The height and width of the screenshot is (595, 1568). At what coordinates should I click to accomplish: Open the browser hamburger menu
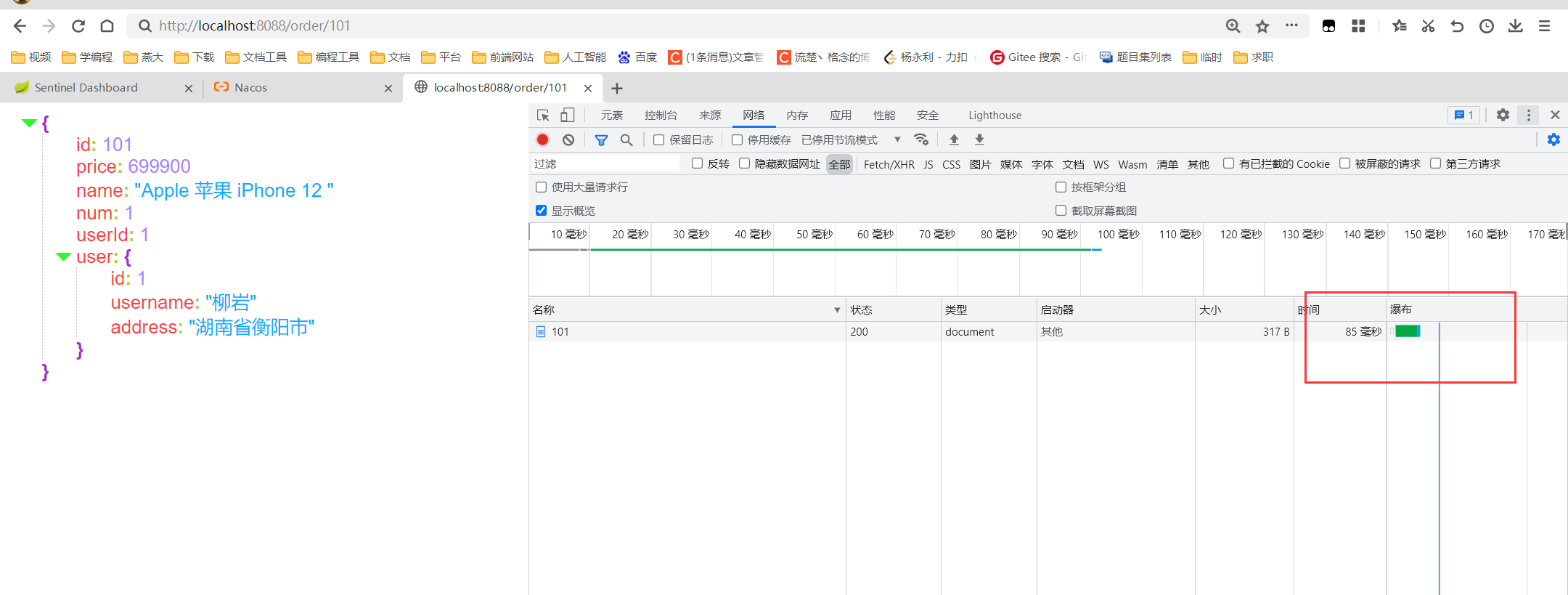(1545, 26)
